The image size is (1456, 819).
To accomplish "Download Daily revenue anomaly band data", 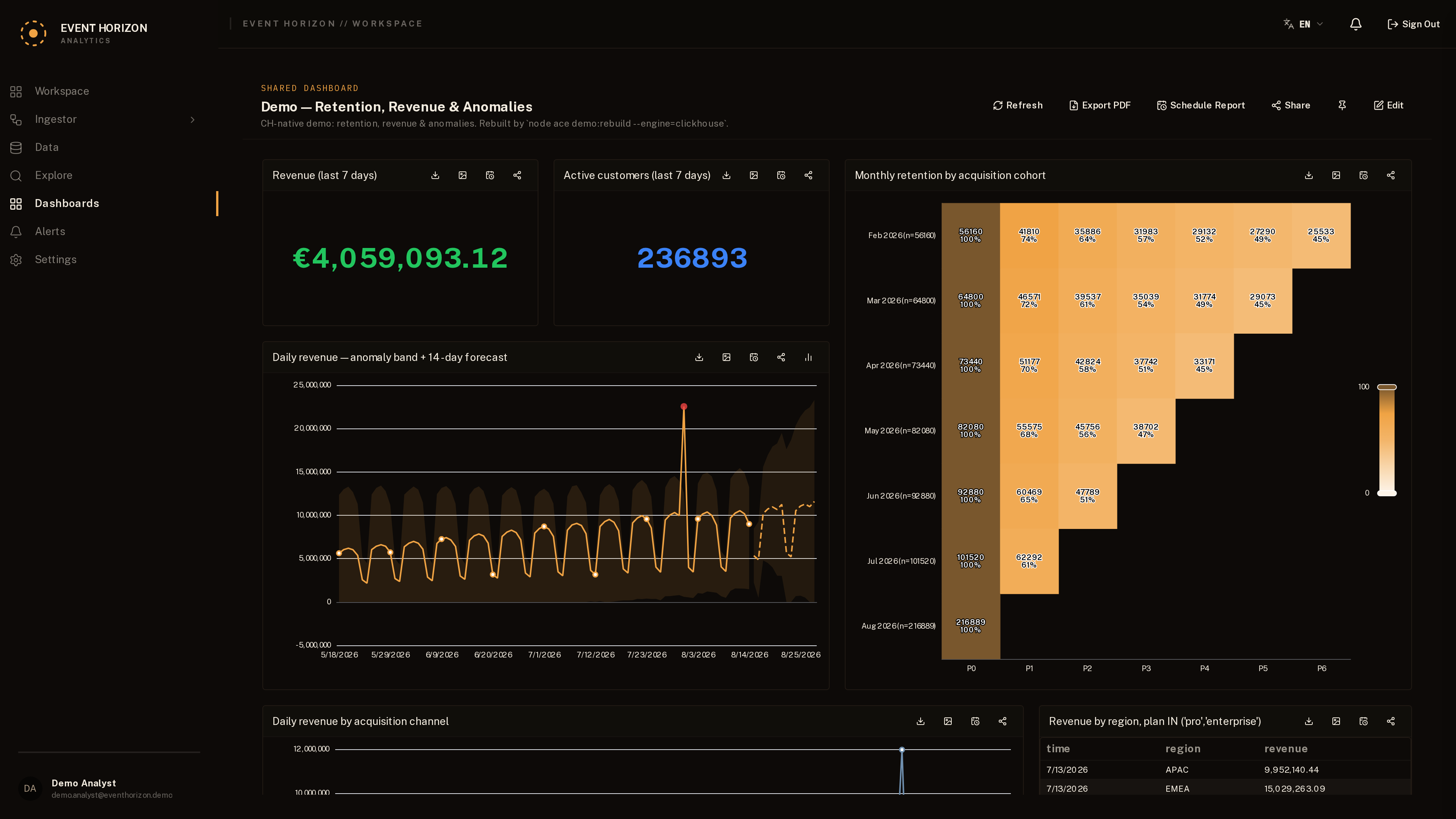I will point(699,357).
